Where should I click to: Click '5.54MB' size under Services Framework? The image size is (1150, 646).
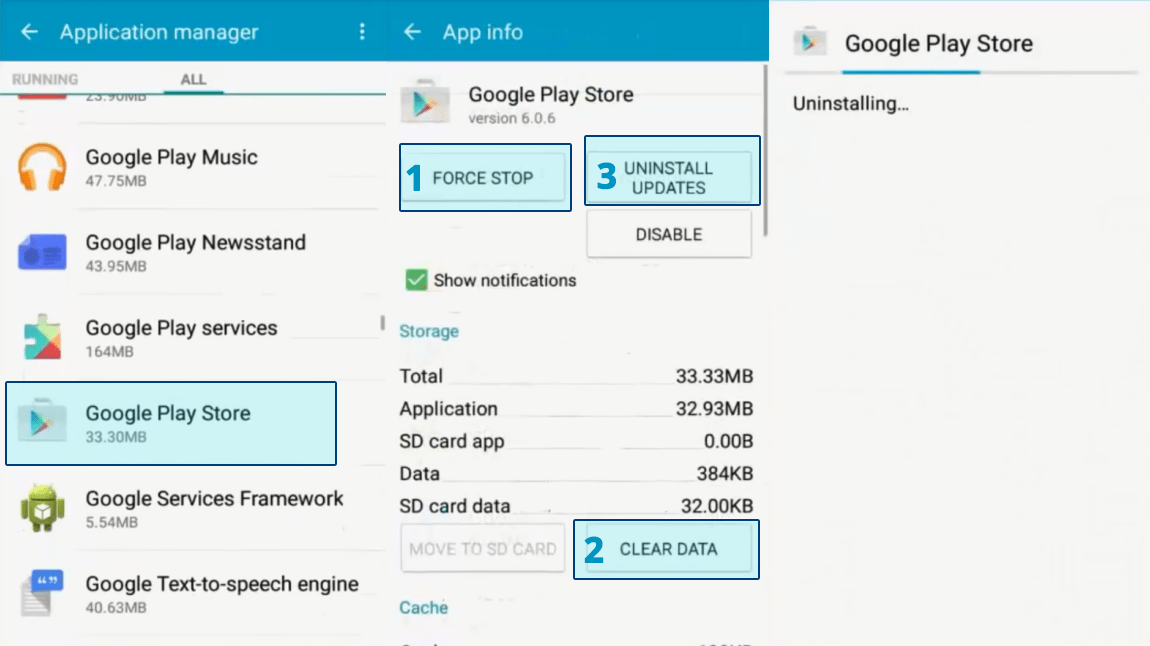[111, 522]
